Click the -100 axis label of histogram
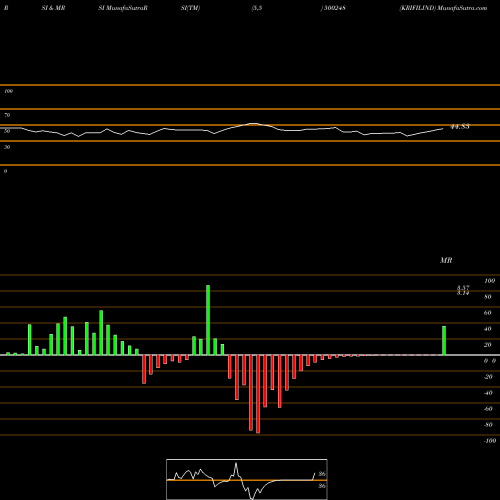This screenshot has height=500, width=500. point(490,441)
